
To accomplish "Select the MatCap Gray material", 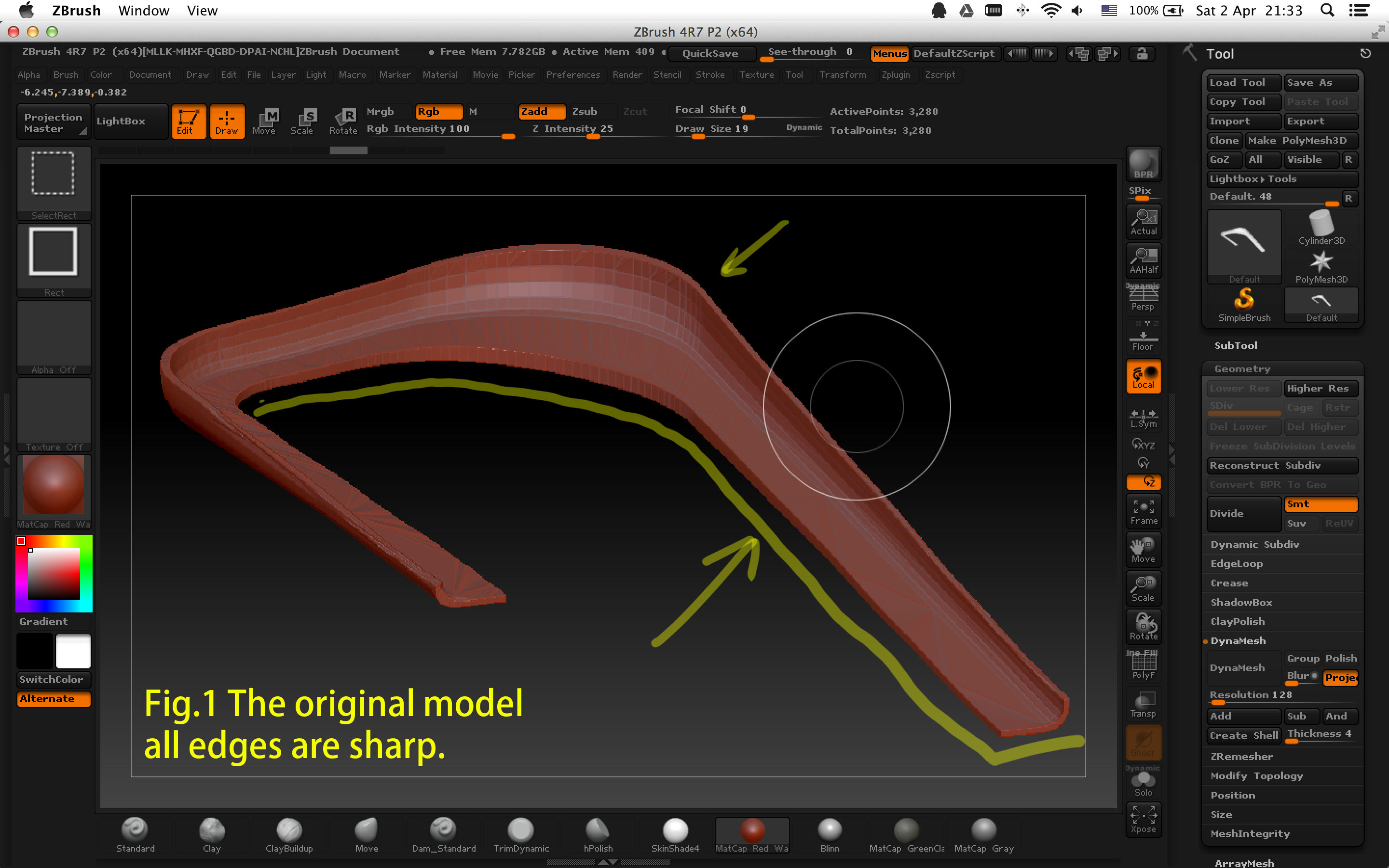I will (984, 835).
